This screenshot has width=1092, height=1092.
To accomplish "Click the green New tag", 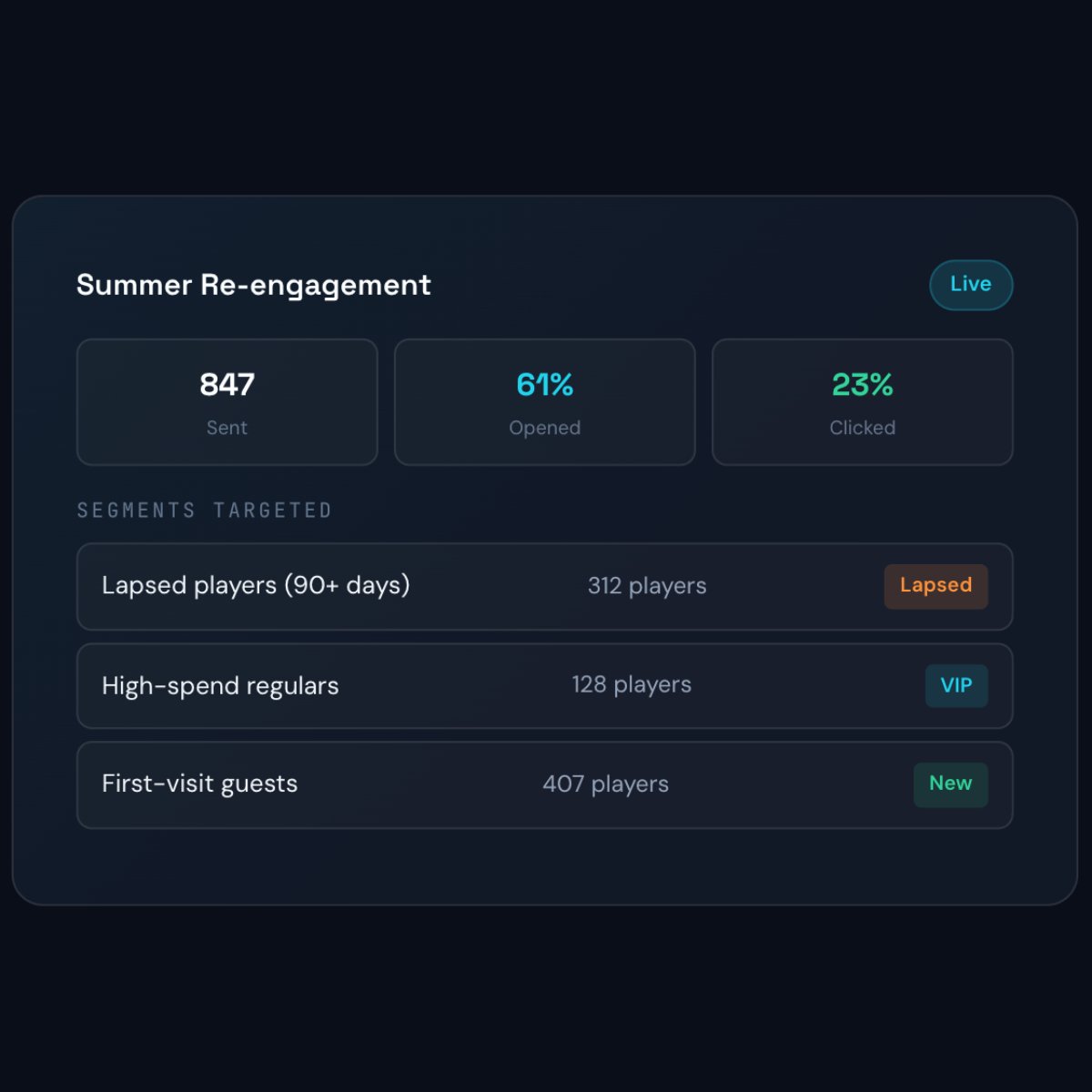I will click(951, 784).
